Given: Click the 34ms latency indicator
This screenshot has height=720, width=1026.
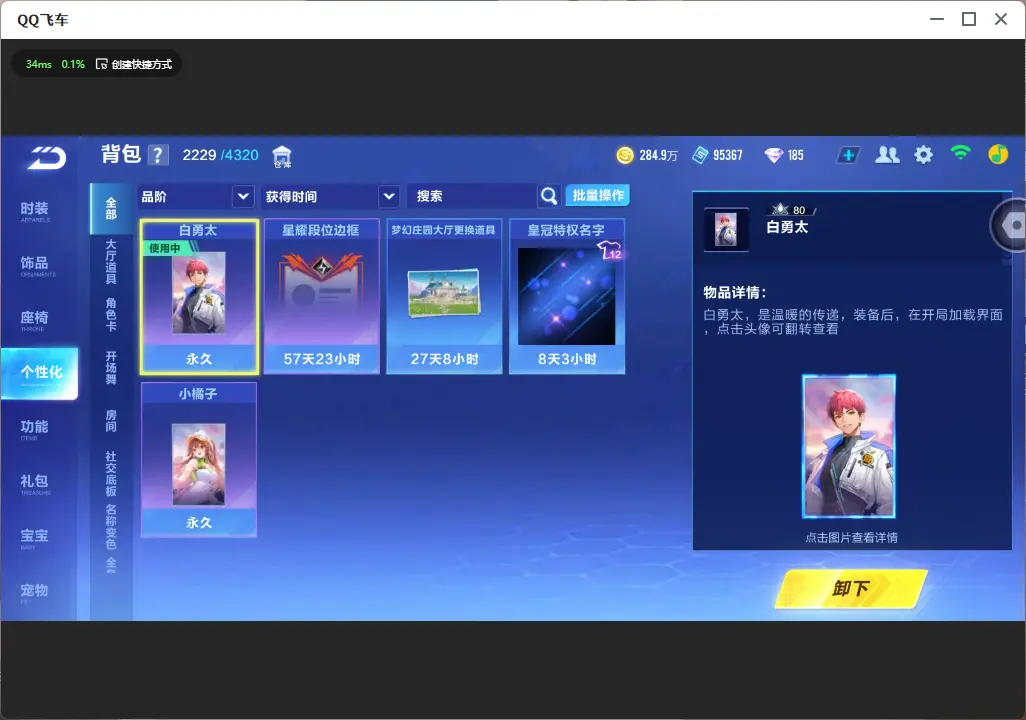Looking at the screenshot, I should [x=39, y=64].
